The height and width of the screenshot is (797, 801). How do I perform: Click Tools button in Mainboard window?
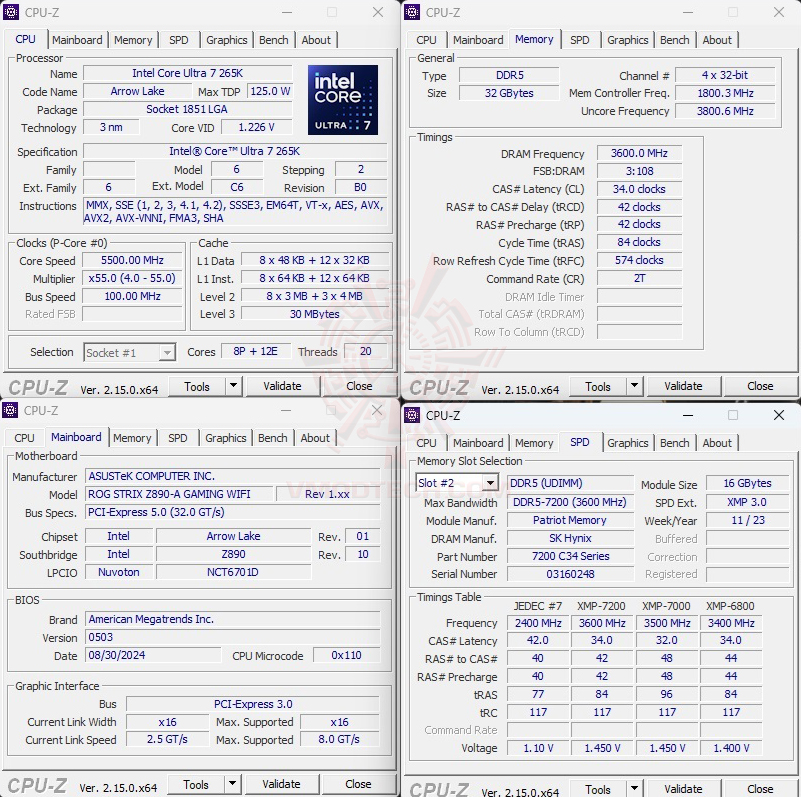click(x=196, y=784)
